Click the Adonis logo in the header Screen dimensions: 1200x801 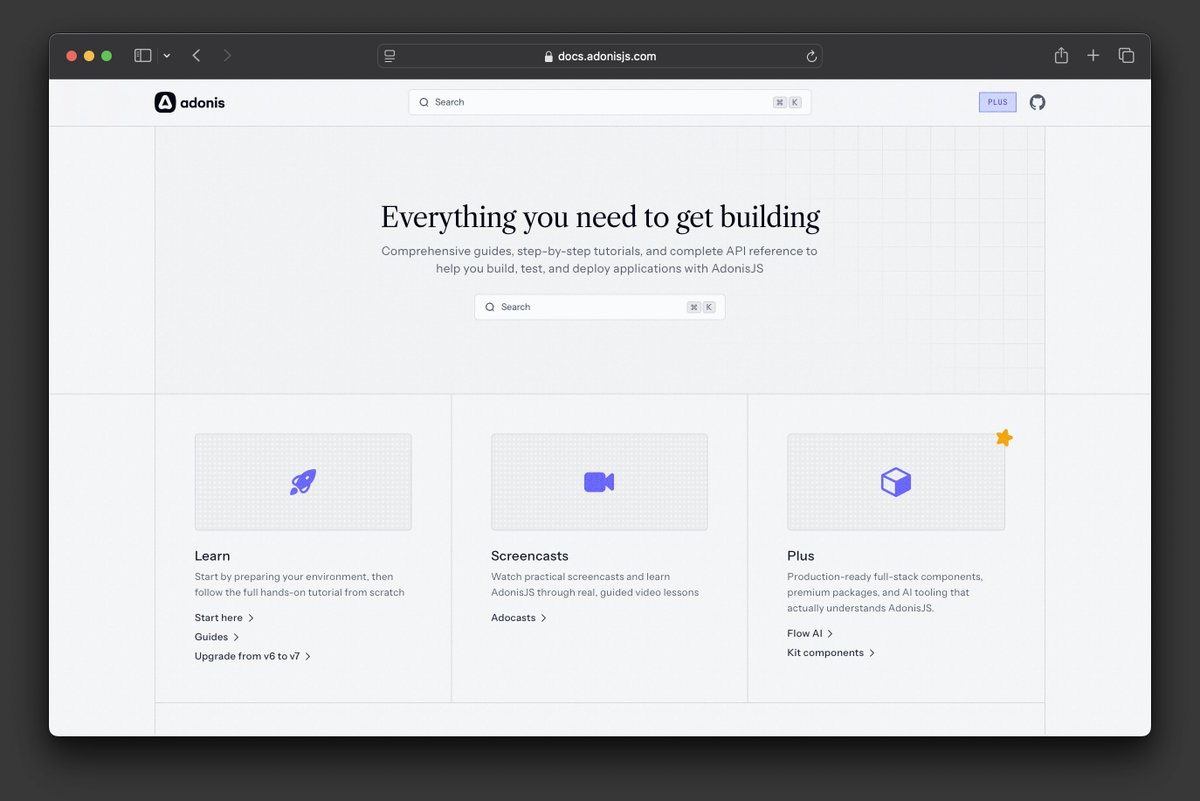pos(190,102)
